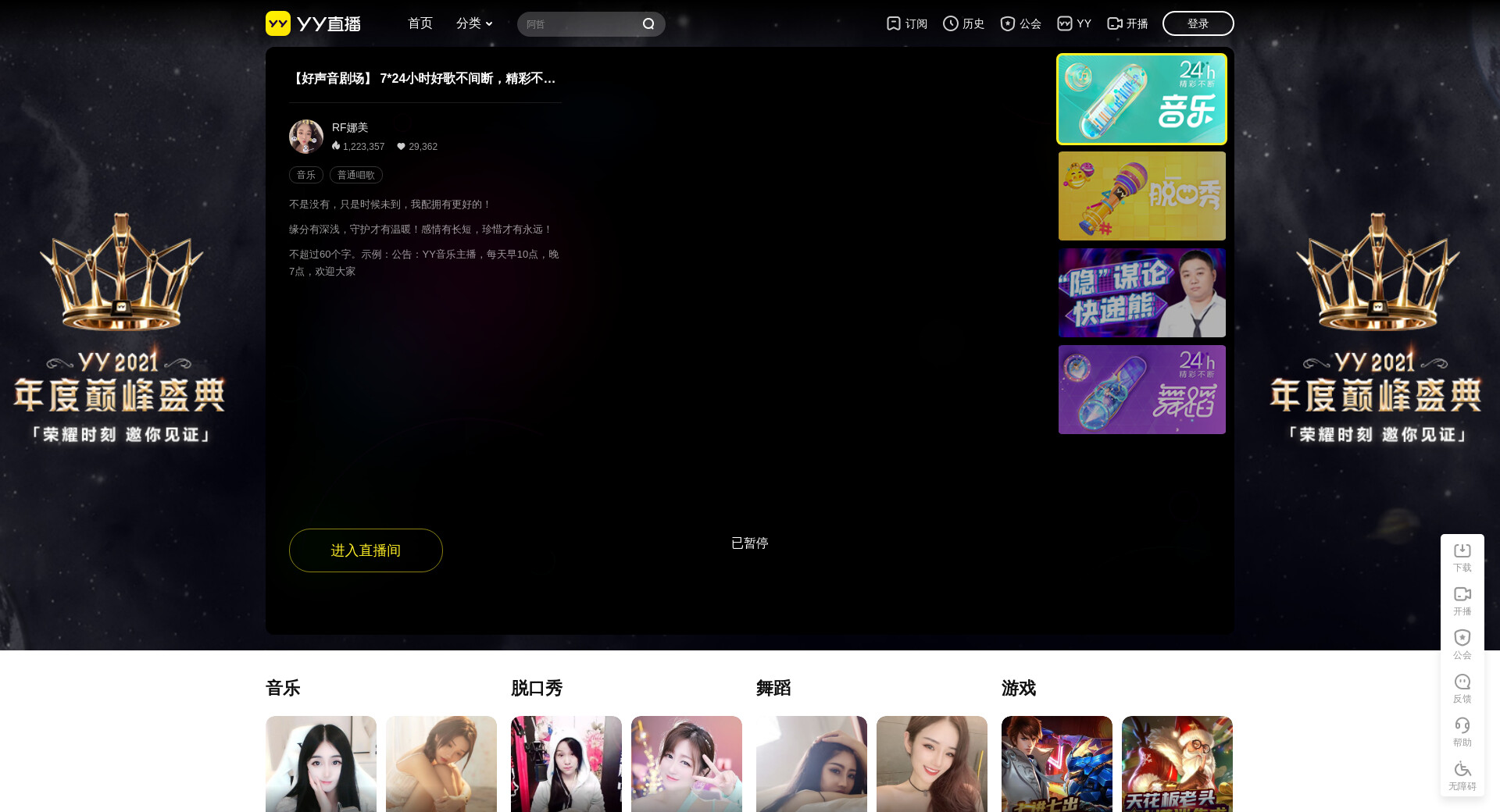This screenshot has height=812, width=1500.
Task: Click the 开播 sidebar icon
Action: [x=1462, y=601]
